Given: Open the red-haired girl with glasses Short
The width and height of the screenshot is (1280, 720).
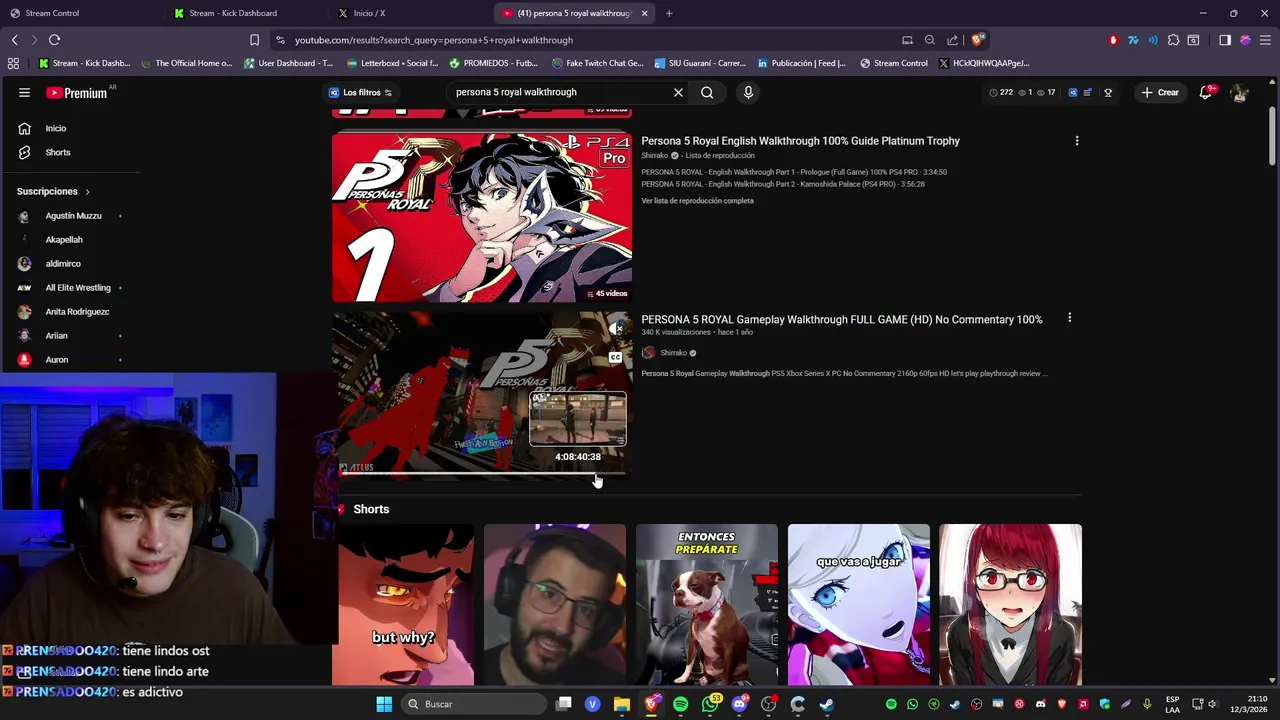Looking at the screenshot, I should click(1010, 605).
